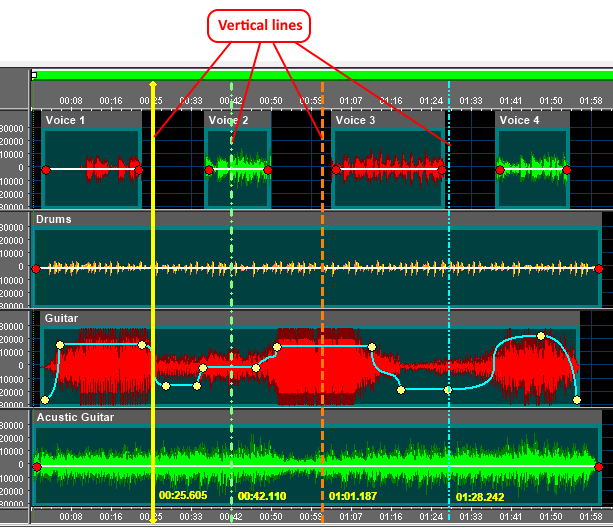This screenshot has width=613, height=528.
Task: Click the yellow playhead handle on the top ruler
Action: click(152, 86)
